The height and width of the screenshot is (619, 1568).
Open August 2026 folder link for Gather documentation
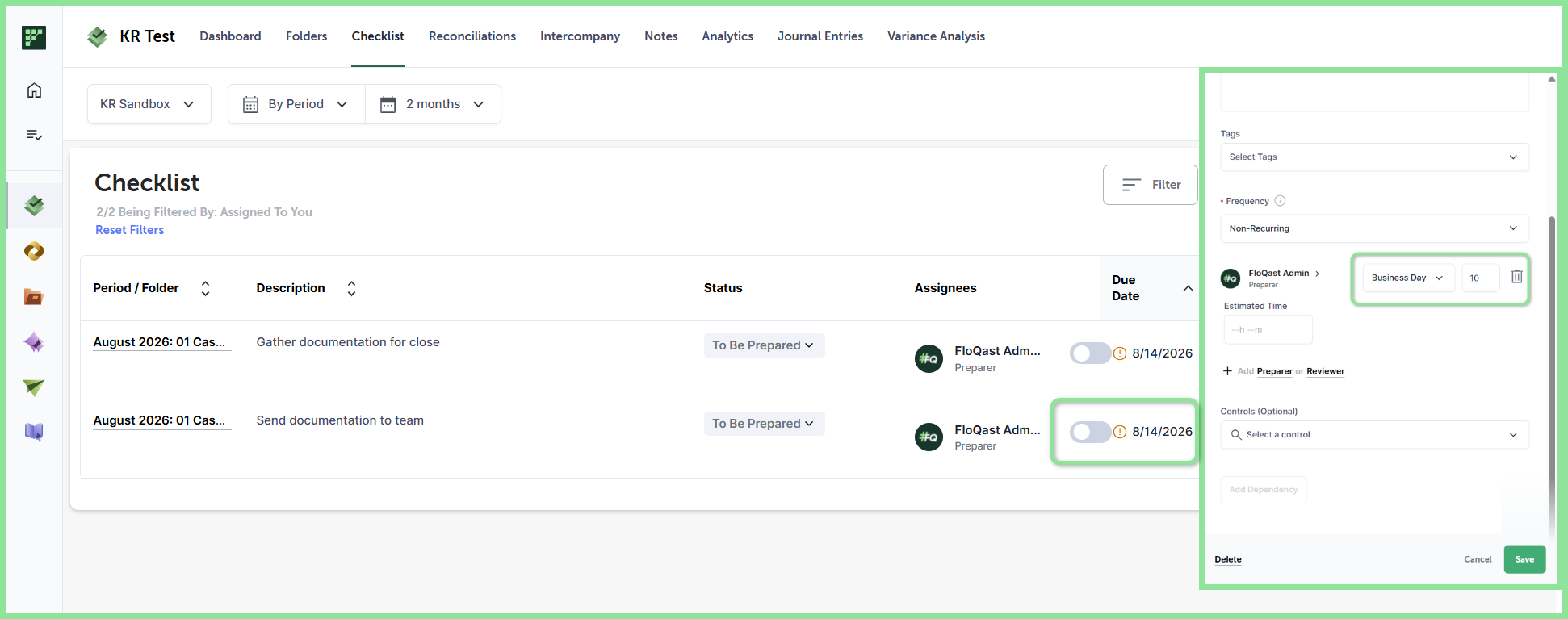click(x=161, y=342)
